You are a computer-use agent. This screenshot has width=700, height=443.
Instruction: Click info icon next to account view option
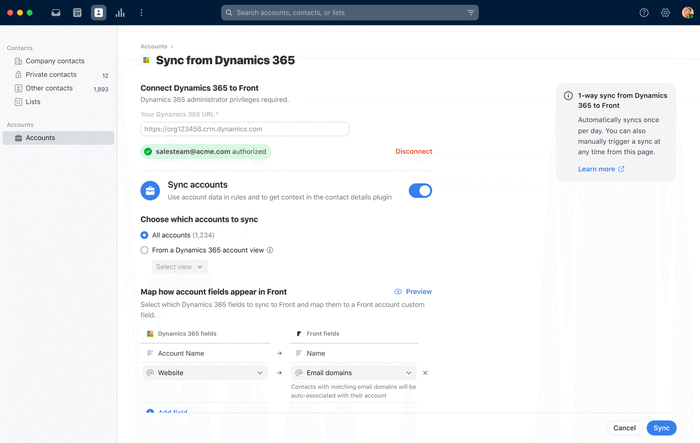pos(270,250)
